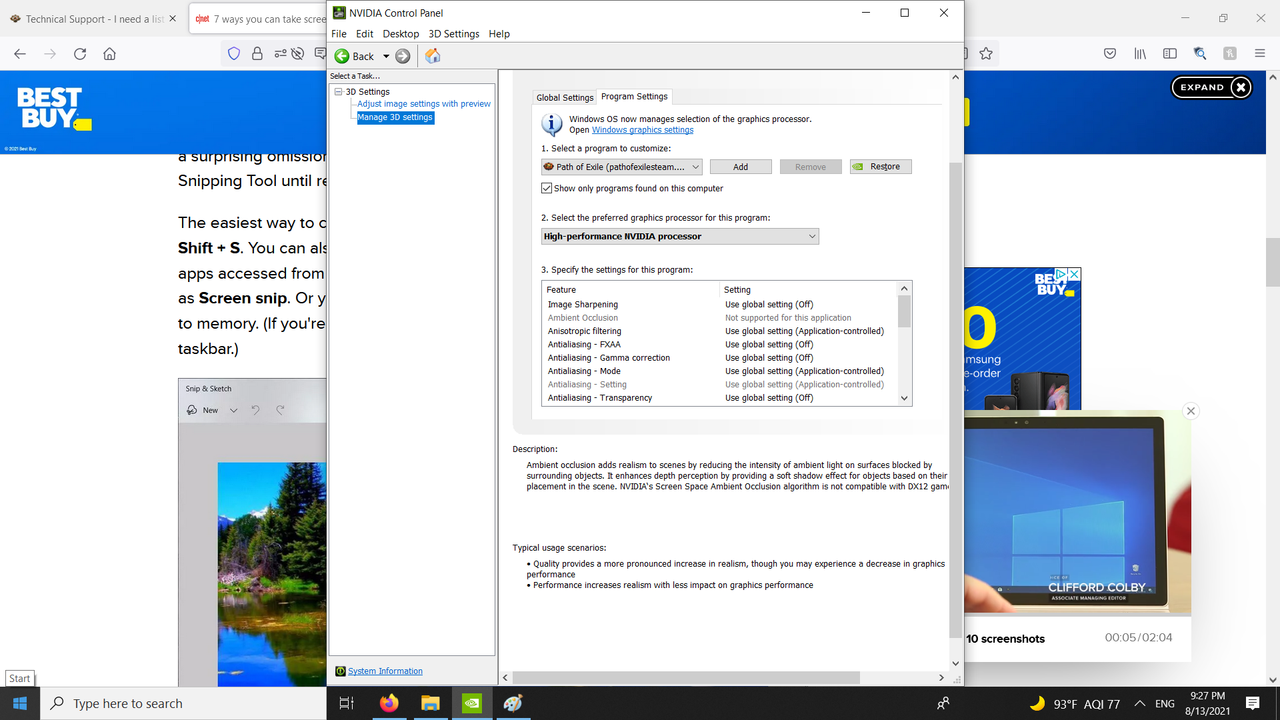Click the magnifier extension icon in Firefox toolbar

pos(1200,54)
